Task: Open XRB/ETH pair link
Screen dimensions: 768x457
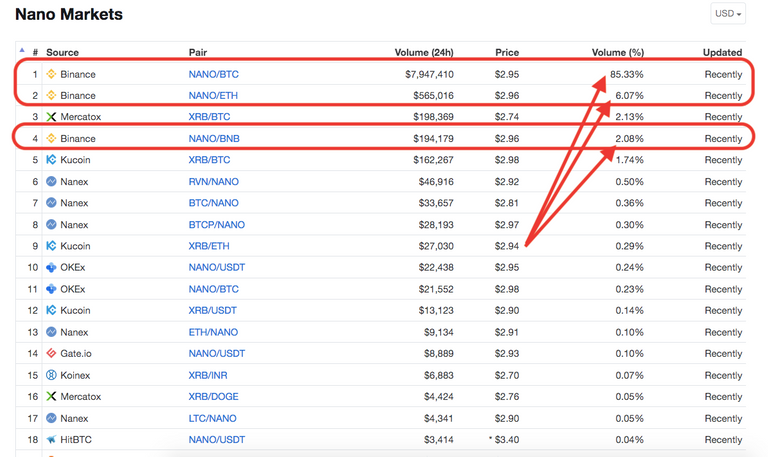Action: (x=209, y=246)
